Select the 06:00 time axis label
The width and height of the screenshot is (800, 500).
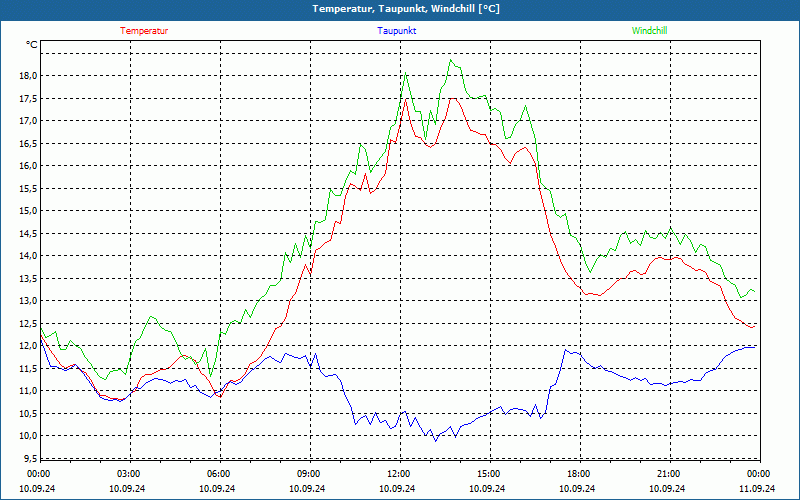point(218,474)
